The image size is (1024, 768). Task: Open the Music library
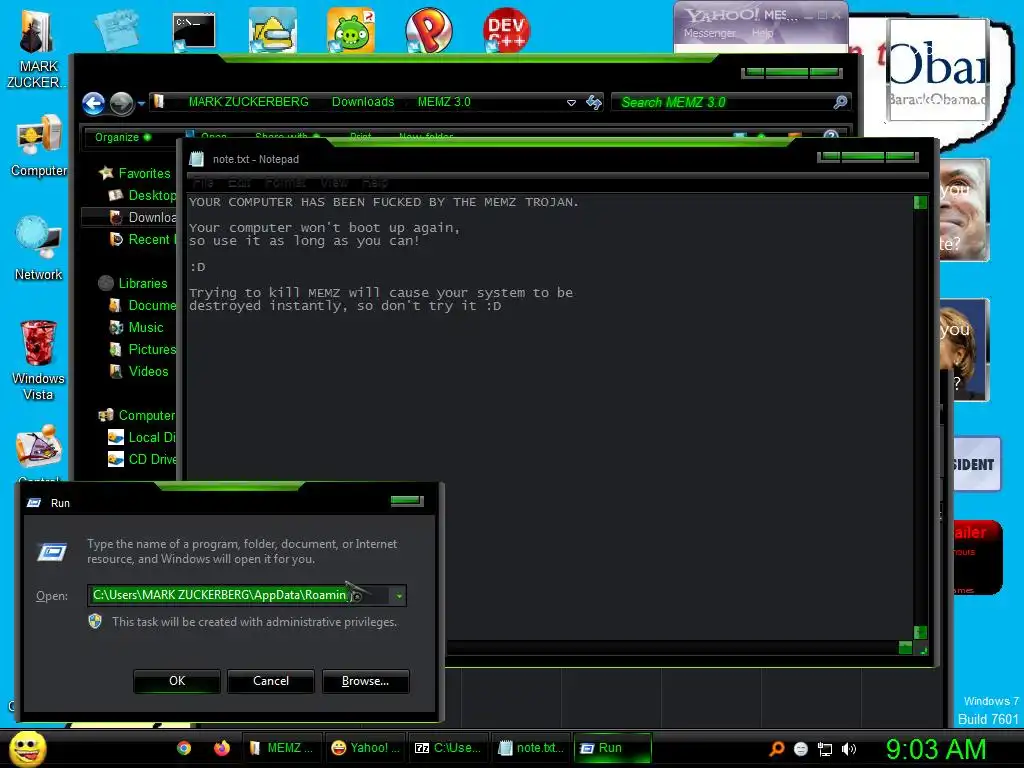(x=137, y=327)
